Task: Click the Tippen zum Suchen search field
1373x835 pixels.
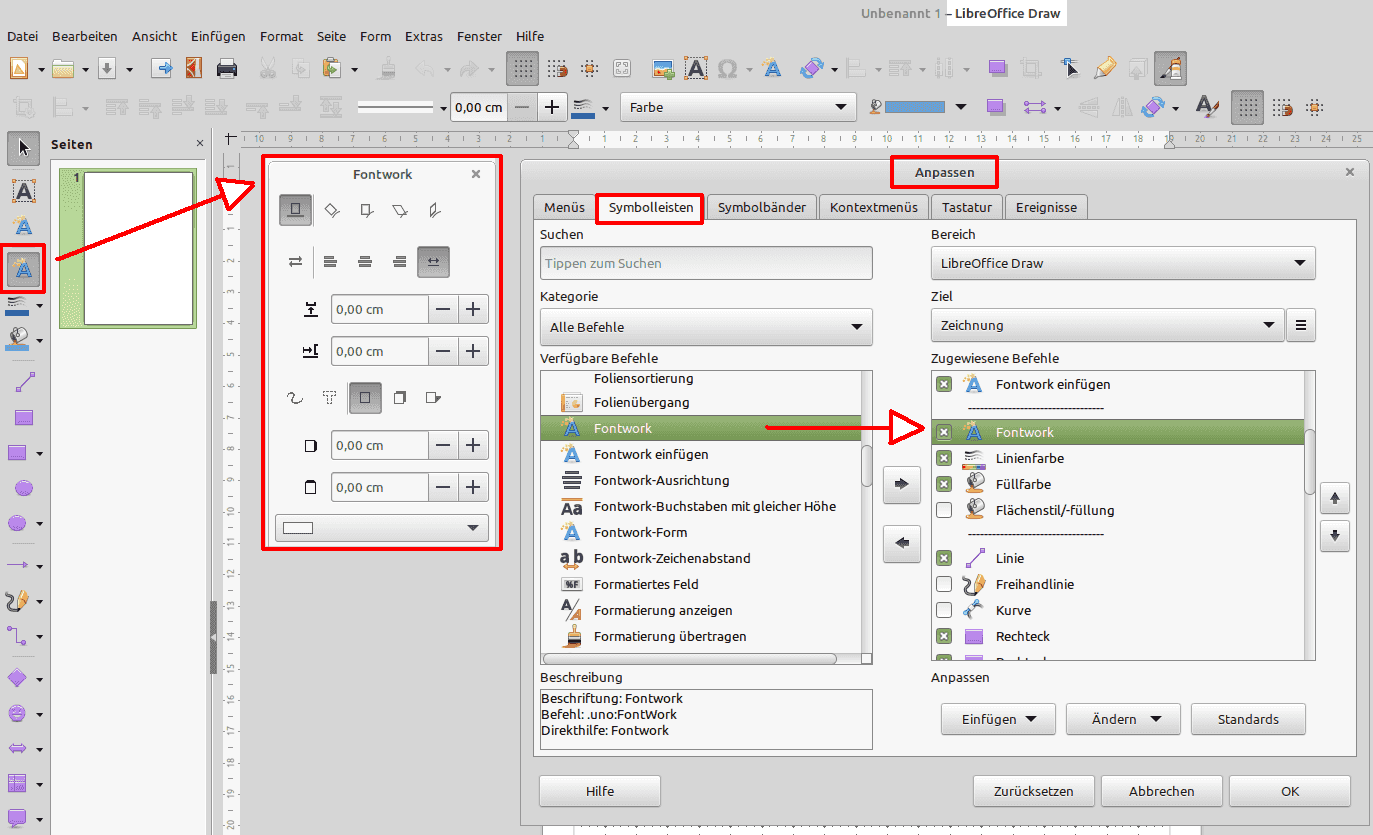Action: point(706,263)
